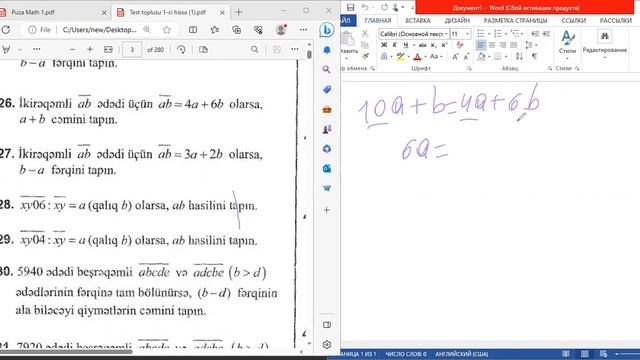The height and width of the screenshot is (360, 640).
Task: Expand numbered list style dropdown
Action: tap(506, 33)
